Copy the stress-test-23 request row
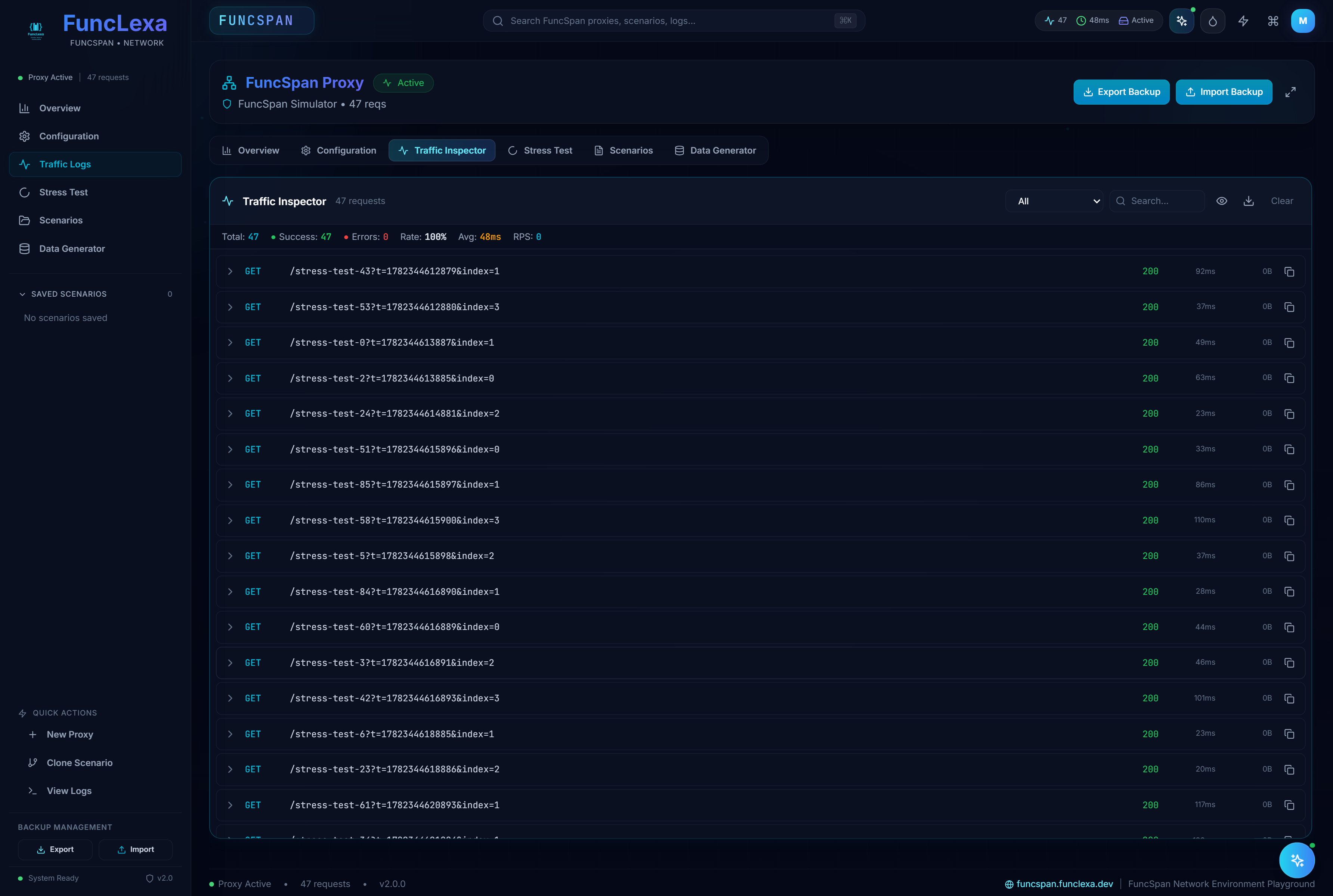The height and width of the screenshot is (896, 1333). coord(1289,770)
